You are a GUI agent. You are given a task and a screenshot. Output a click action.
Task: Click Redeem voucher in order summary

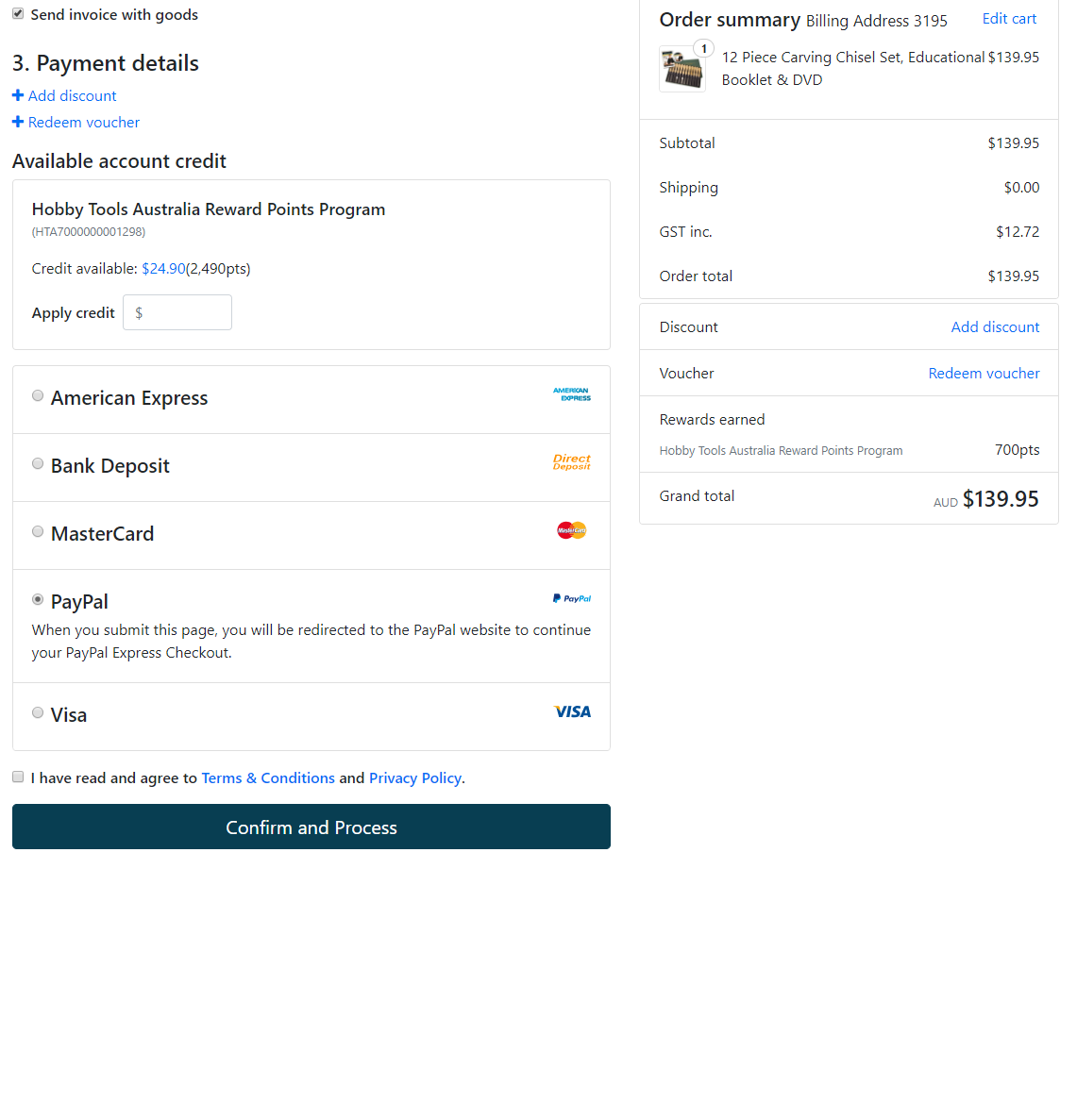[x=984, y=373]
